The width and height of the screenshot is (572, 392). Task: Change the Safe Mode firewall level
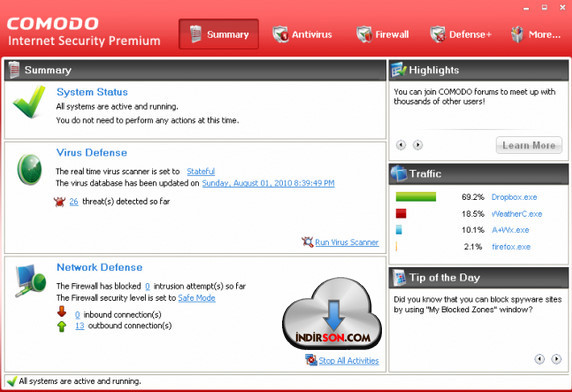197,298
